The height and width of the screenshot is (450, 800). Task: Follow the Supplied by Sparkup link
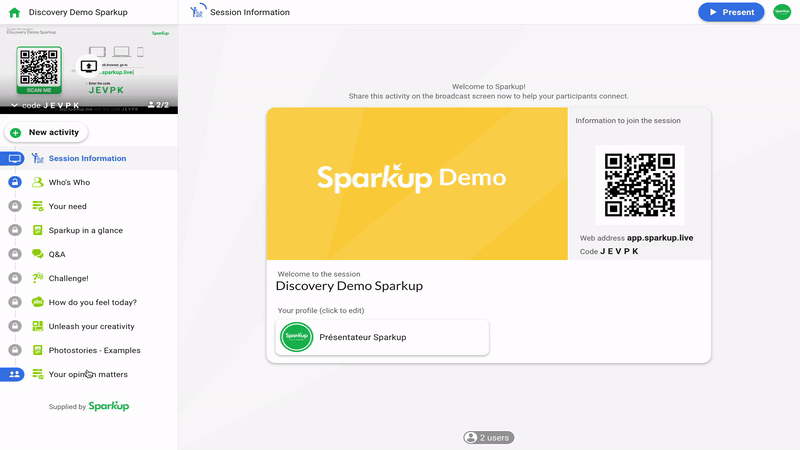click(x=89, y=406)
